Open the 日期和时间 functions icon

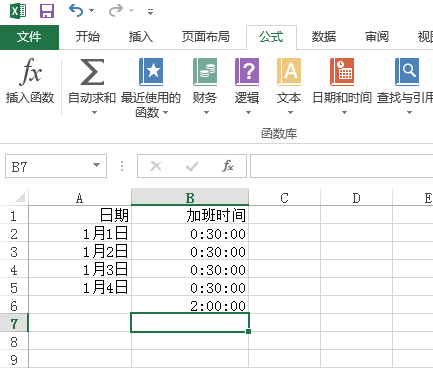(342, 72)
